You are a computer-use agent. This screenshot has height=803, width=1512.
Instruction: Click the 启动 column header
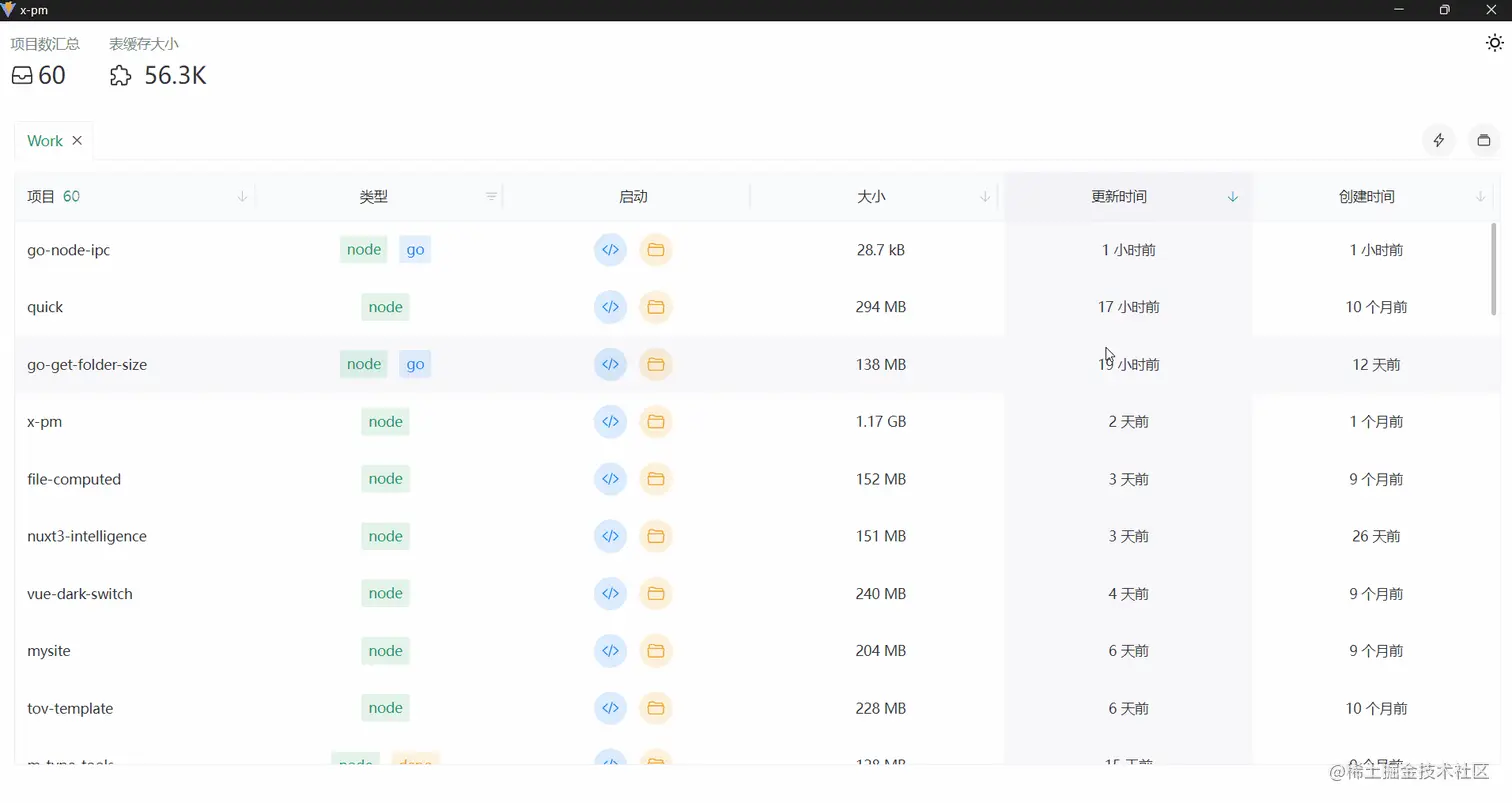(633, 197)
